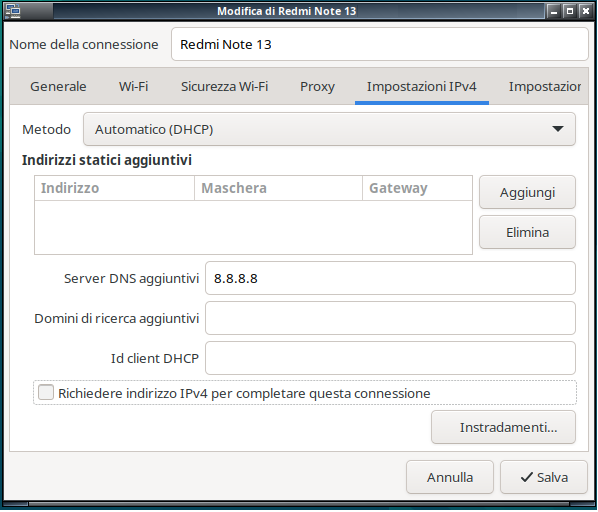The width and height of the screenshot is (598, 512).
Task: Click the Indirizzo column header
Action: tap(114, 188)
